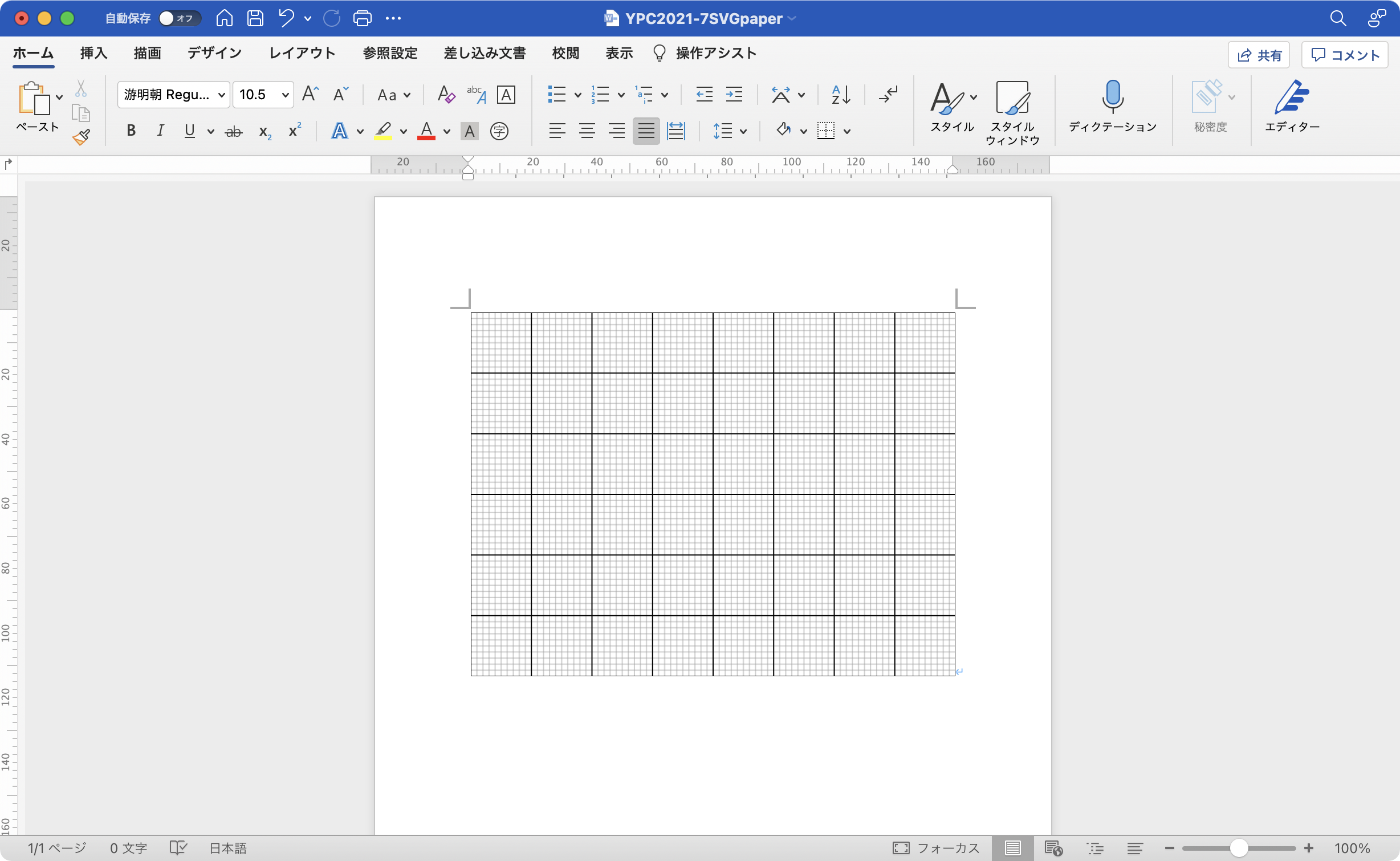This screenshot has width=1400, height=861.
Task: Open the Style Window pane
Action: coord(1012,113)
